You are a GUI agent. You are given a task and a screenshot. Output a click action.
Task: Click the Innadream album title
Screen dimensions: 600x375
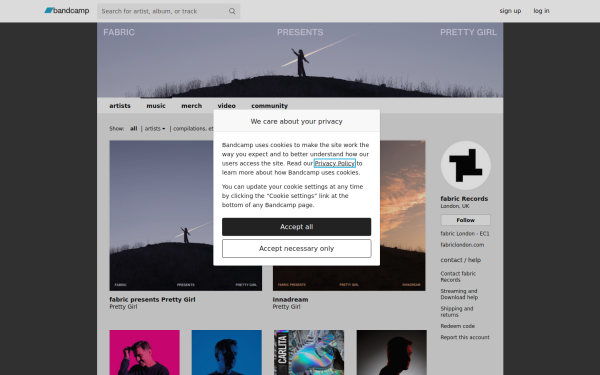(x=290, y=300)
